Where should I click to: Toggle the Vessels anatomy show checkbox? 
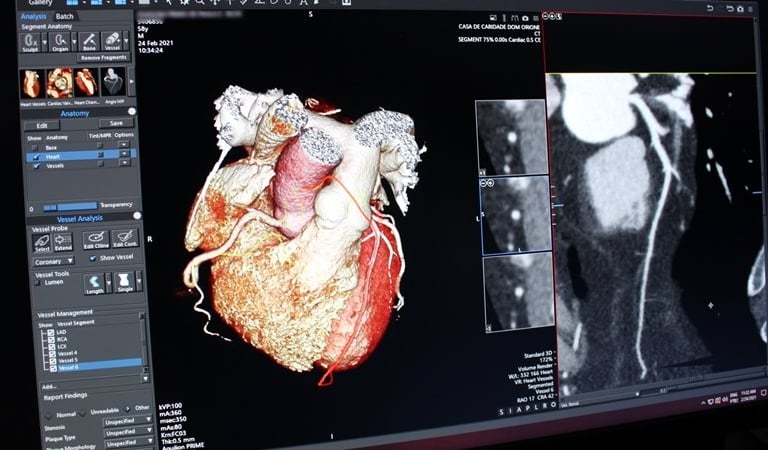pyautogui.click(x=36, y=166)
